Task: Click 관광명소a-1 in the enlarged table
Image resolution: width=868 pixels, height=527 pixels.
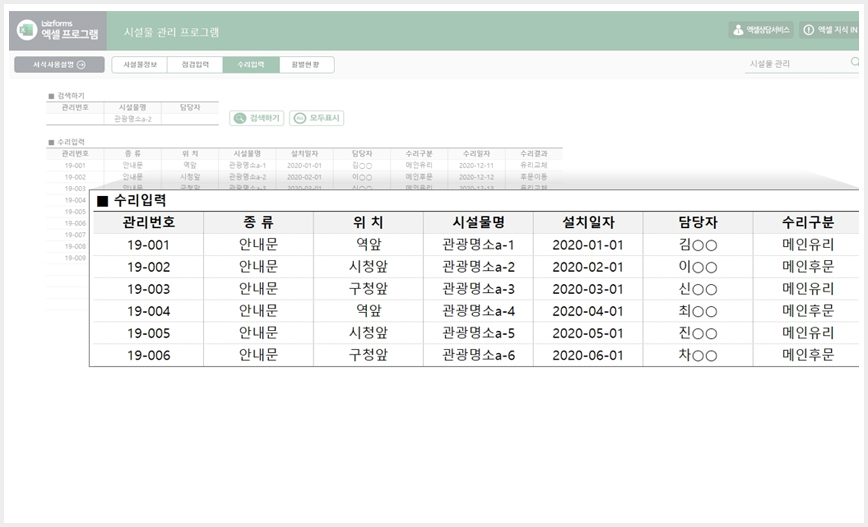Action: coord(478,245)
